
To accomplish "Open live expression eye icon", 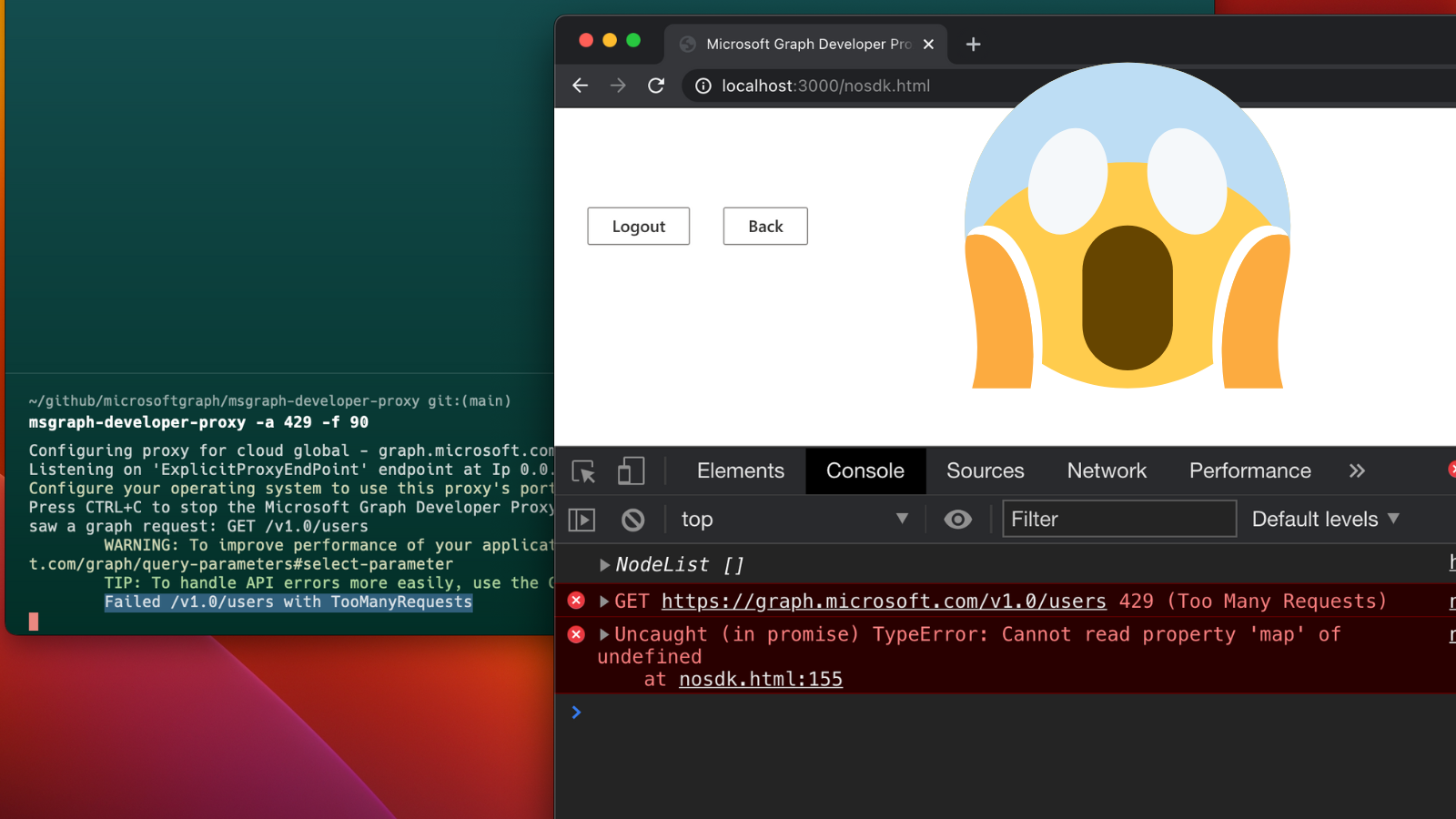I will pyautogui.click(x=957, y=520).
